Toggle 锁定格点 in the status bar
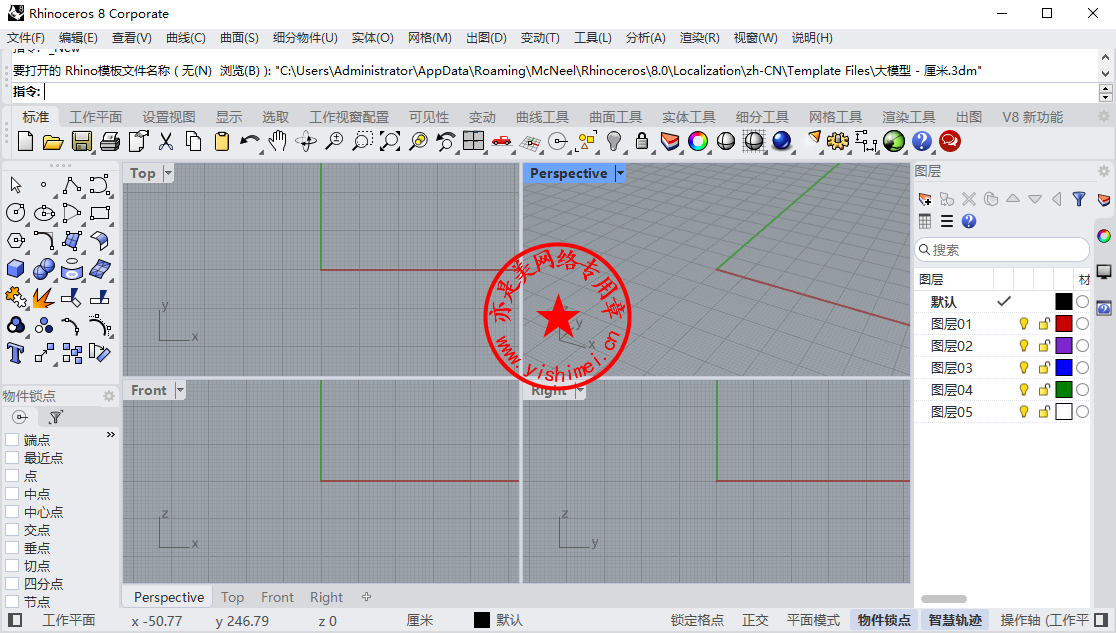 pos(697,620)
